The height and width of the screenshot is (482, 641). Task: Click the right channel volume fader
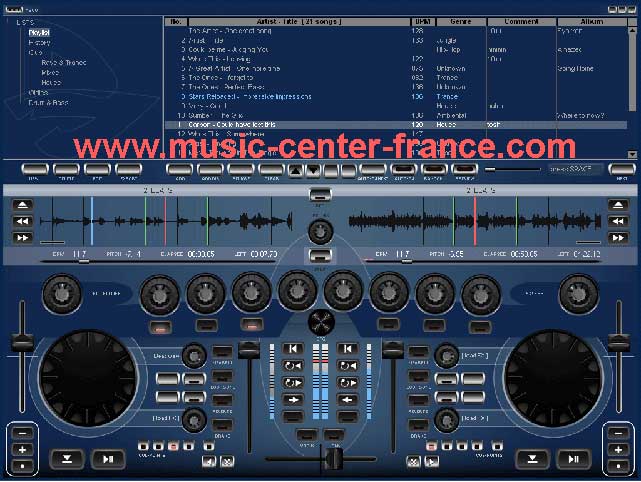pyautogui.click(x=393, y=350)
